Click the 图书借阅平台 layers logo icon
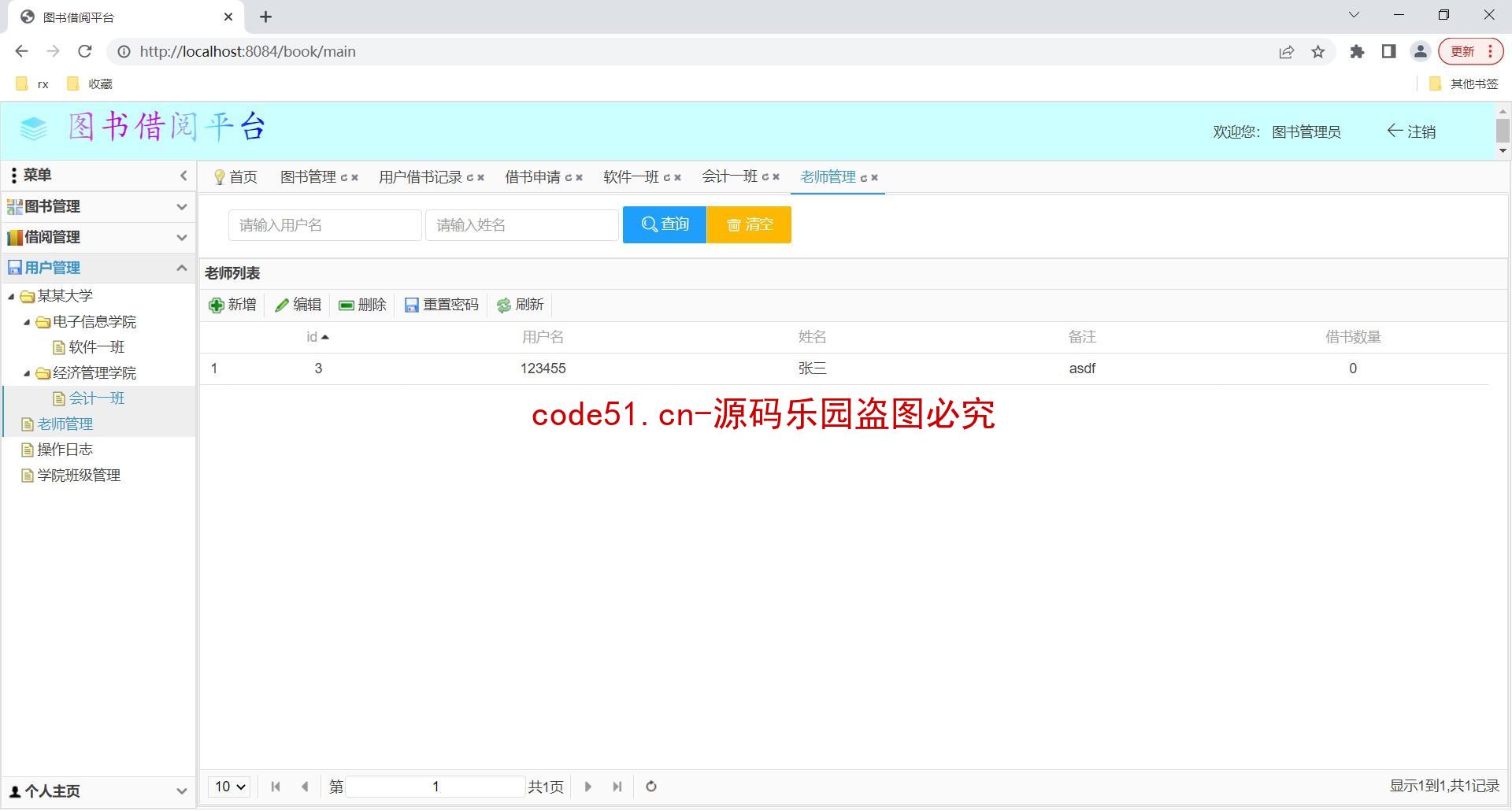1512x811 pixels. (33, 128)
